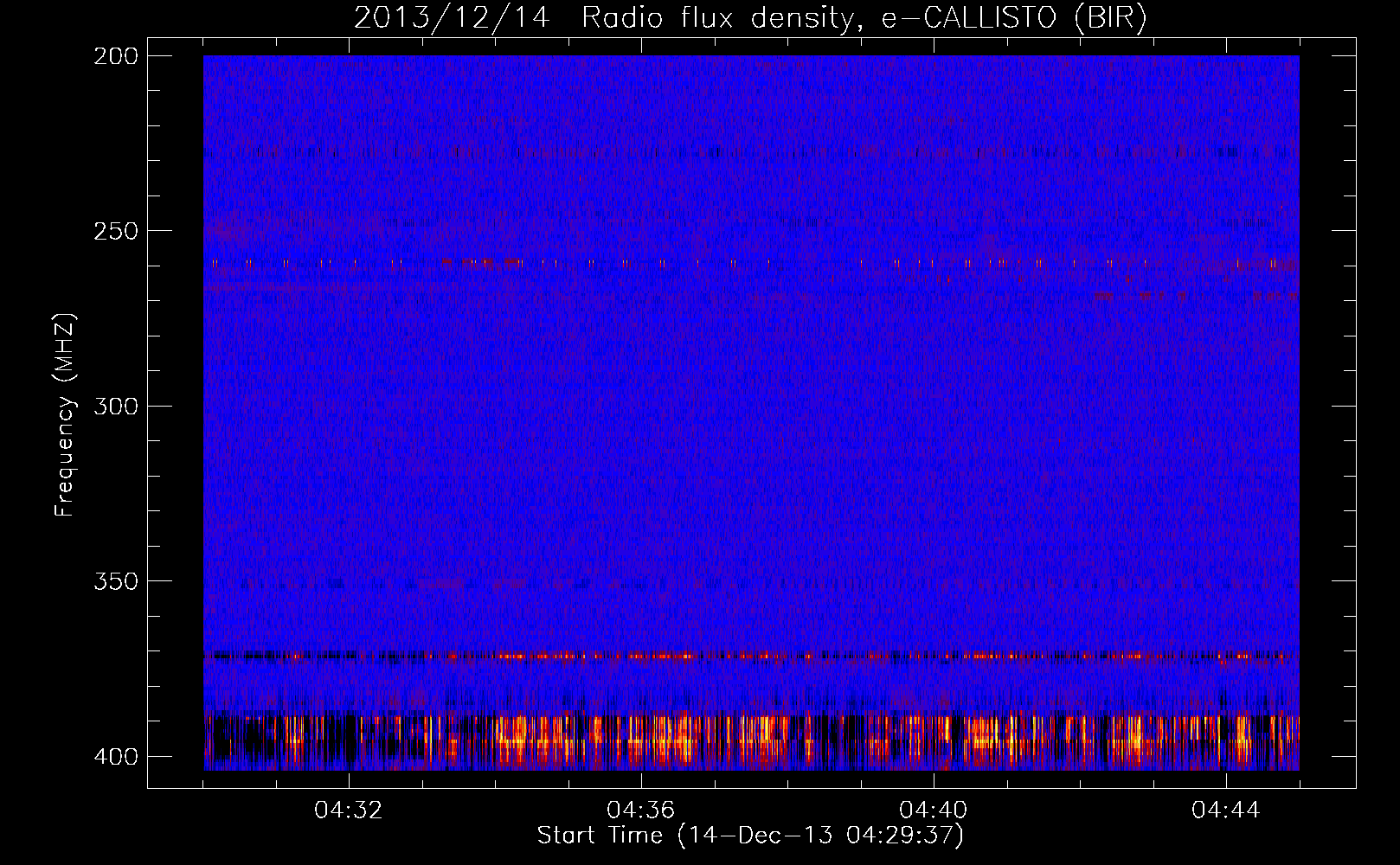Click the 'Start Time (14-Dec-13 04:29:37)' label

pyautogui.click(x=750, y=836)
